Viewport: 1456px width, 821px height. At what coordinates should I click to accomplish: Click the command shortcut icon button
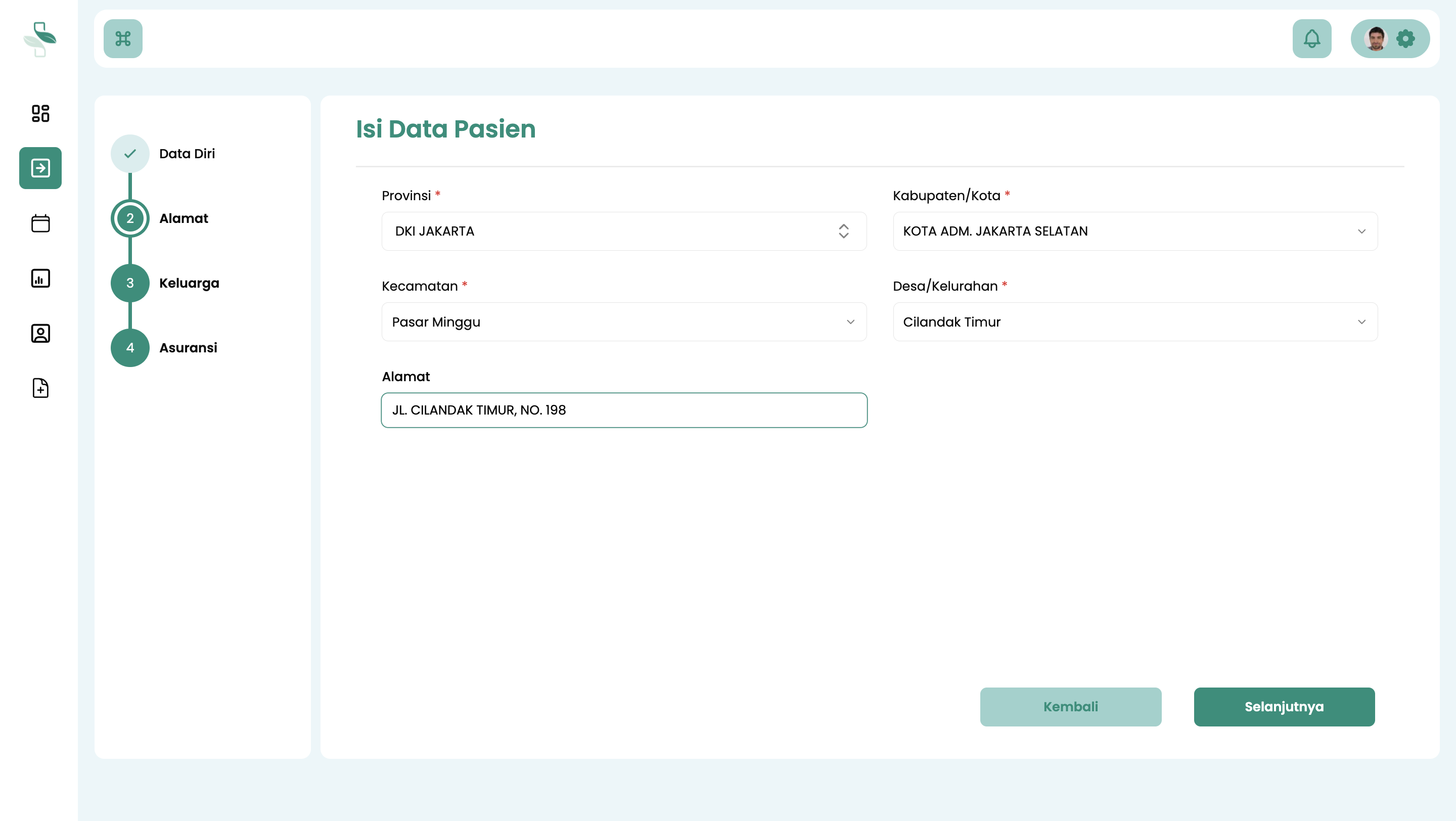pyautogui.click(x=123, y=38)
